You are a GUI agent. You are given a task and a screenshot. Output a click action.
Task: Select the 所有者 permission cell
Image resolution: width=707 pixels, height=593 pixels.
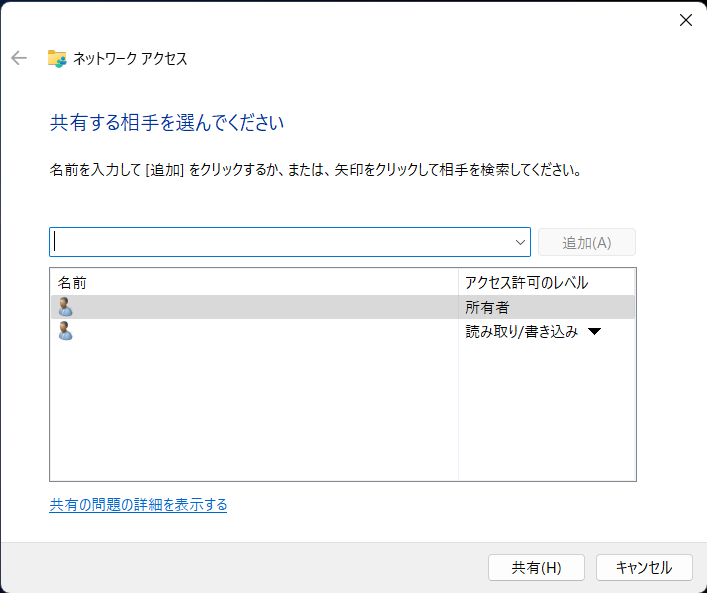[x=487, y=307]
